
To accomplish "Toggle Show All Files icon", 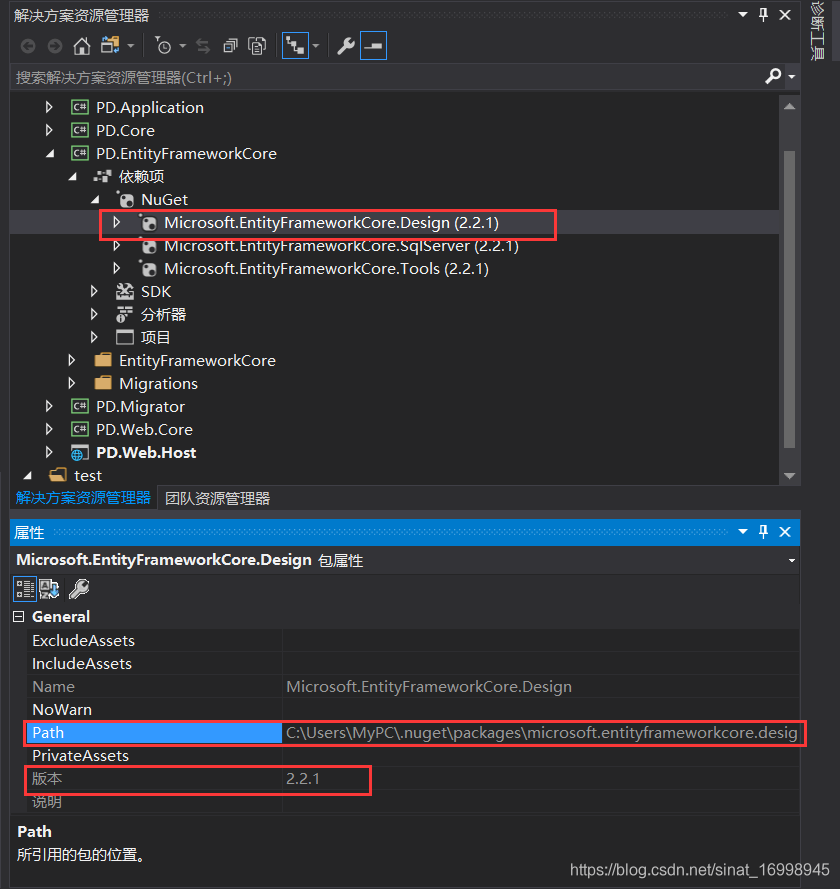I will pos(257,46).
